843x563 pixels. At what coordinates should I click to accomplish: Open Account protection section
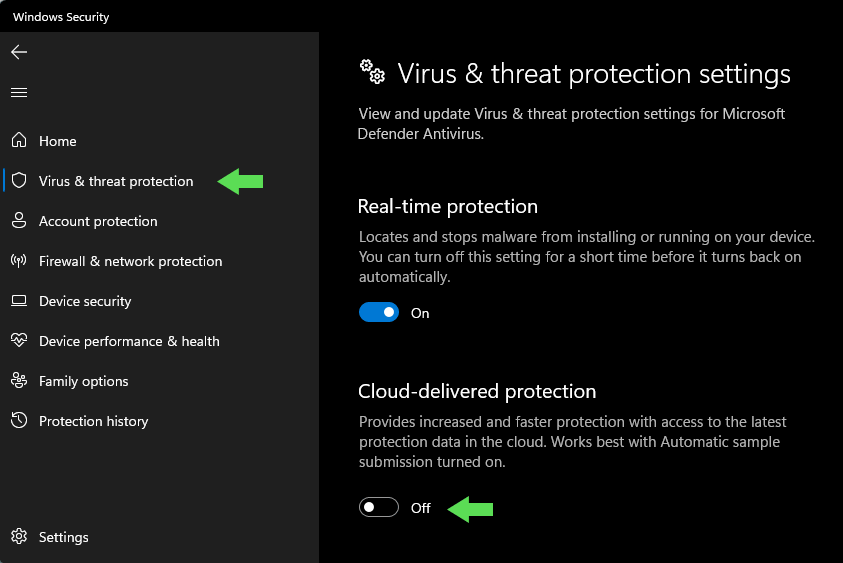98,221
